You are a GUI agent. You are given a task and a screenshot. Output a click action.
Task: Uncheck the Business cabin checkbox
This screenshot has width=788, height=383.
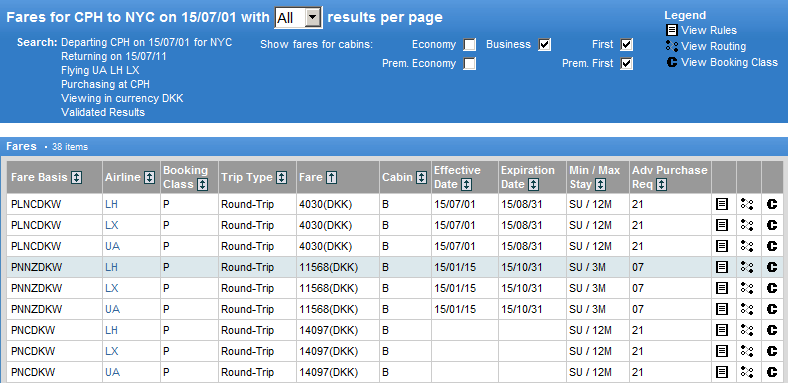pos(545,45)
